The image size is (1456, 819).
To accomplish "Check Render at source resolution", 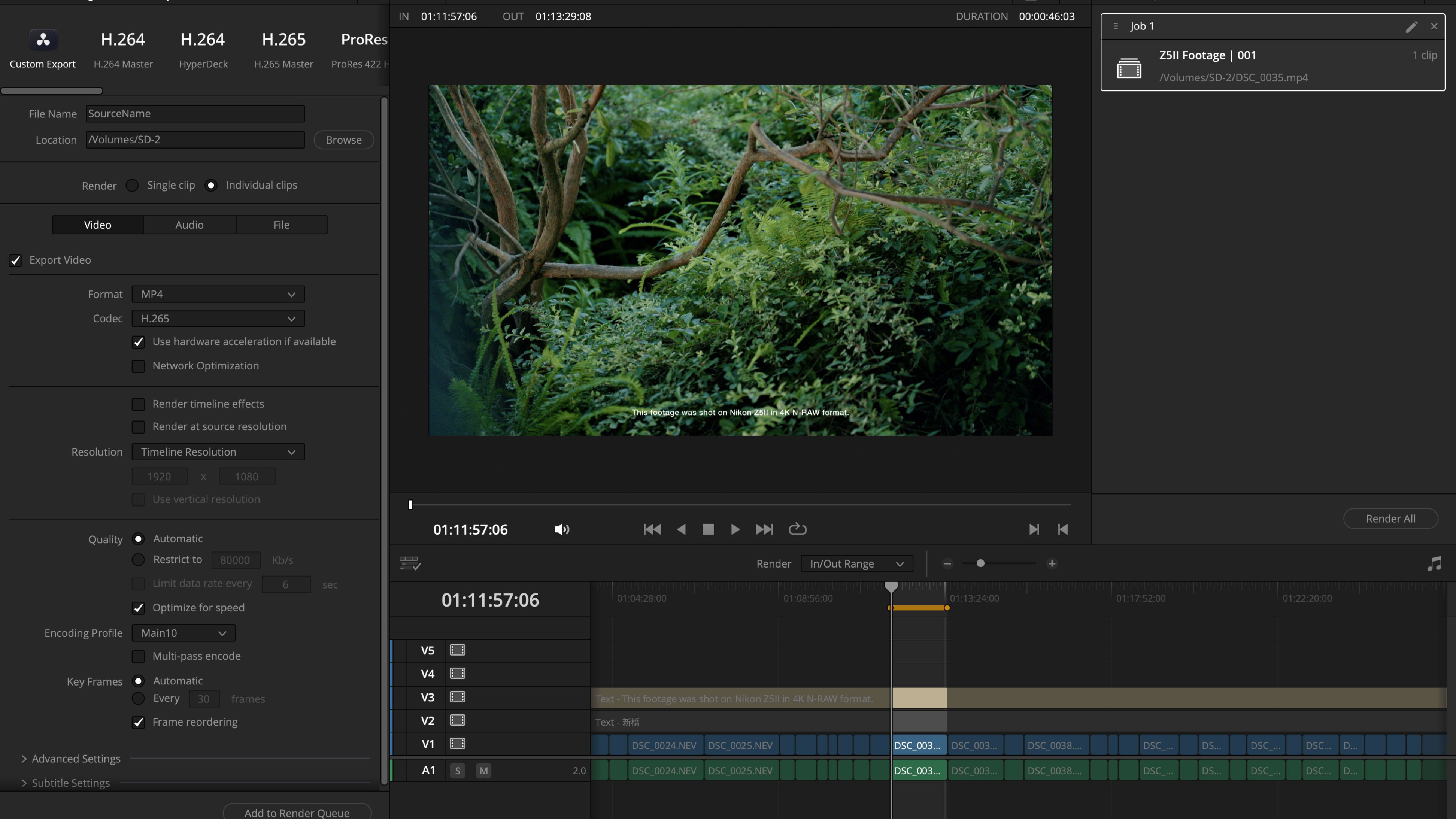I will tap(138, 427).
